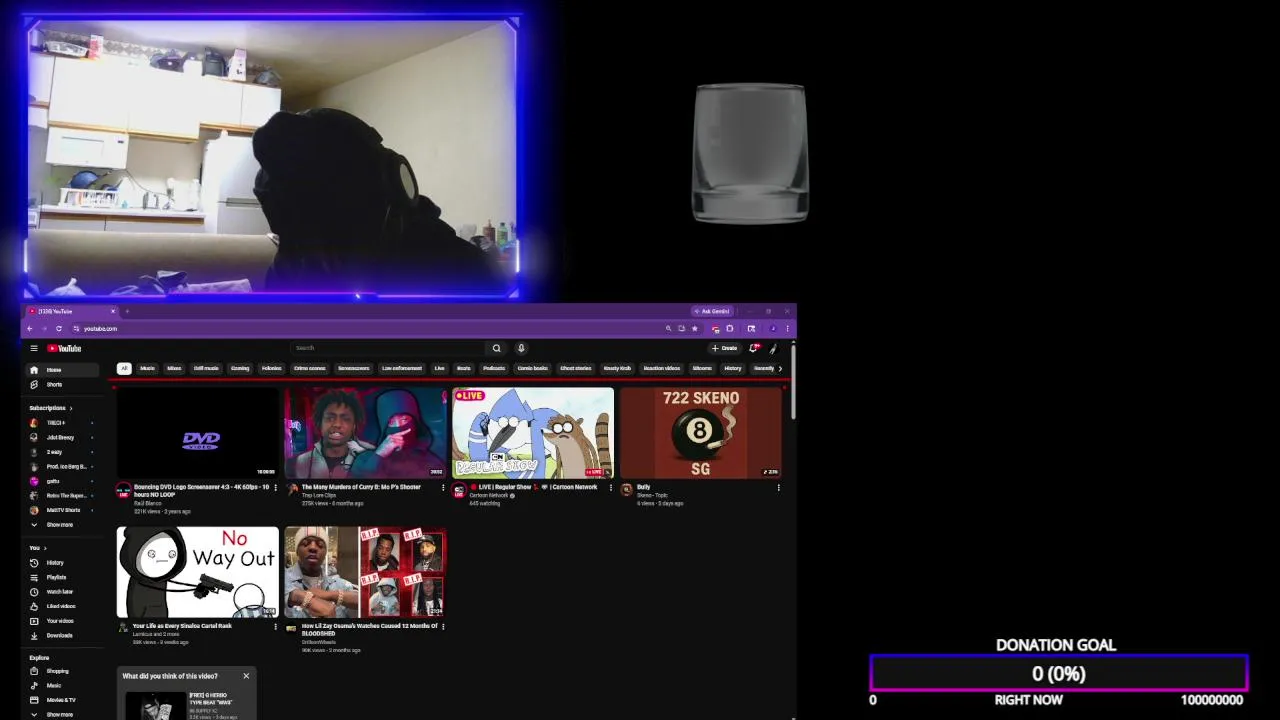
Task: Open options for Bouncing DVD Logo video
Action: (276, 488)
